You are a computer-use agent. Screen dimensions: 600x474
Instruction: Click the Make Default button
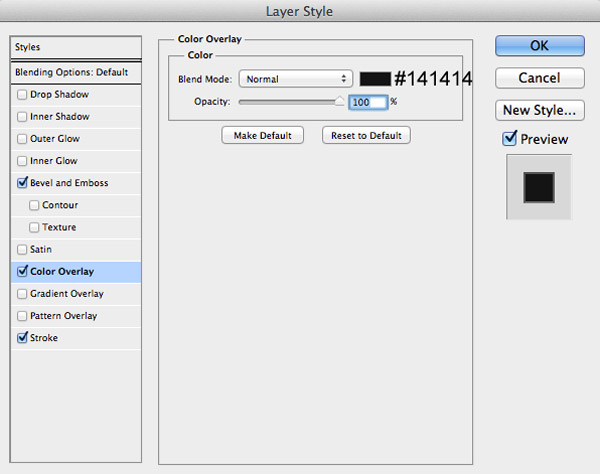(x=262, y=135)
